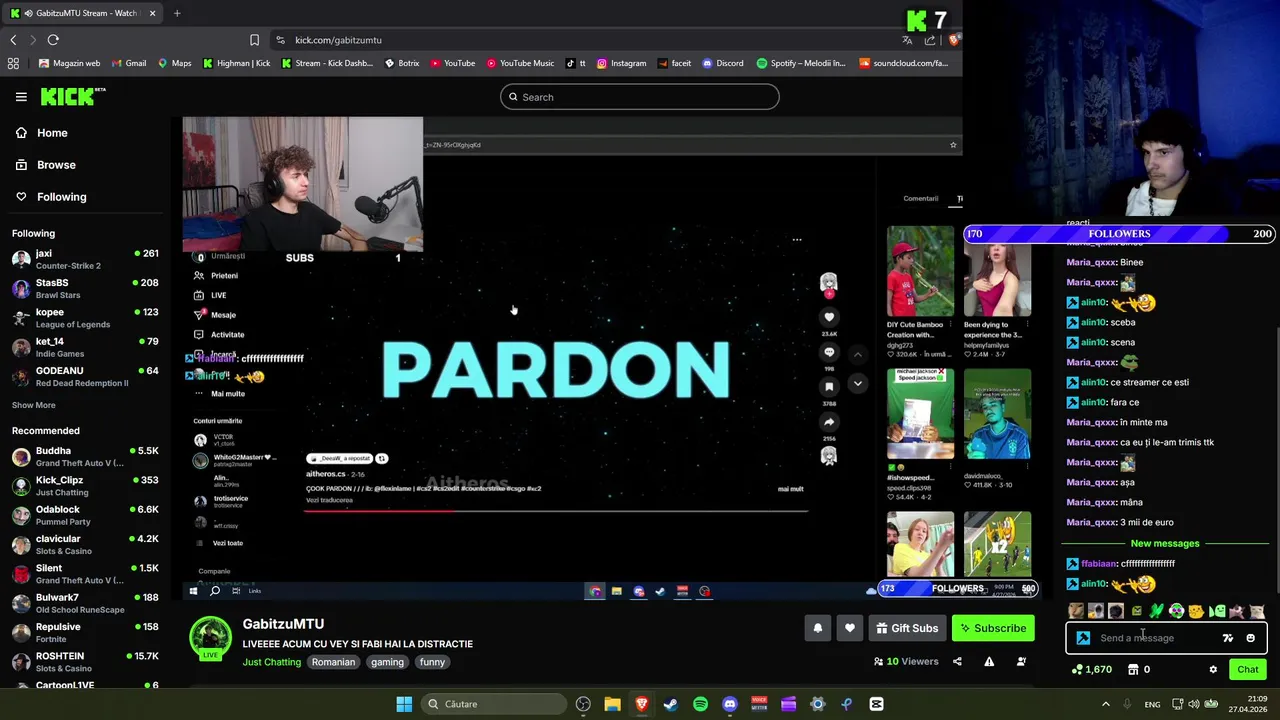This screenshot has width=1280, height=720.
Task: Open File Explorer from the taskbar
Action: pos(612,704)
